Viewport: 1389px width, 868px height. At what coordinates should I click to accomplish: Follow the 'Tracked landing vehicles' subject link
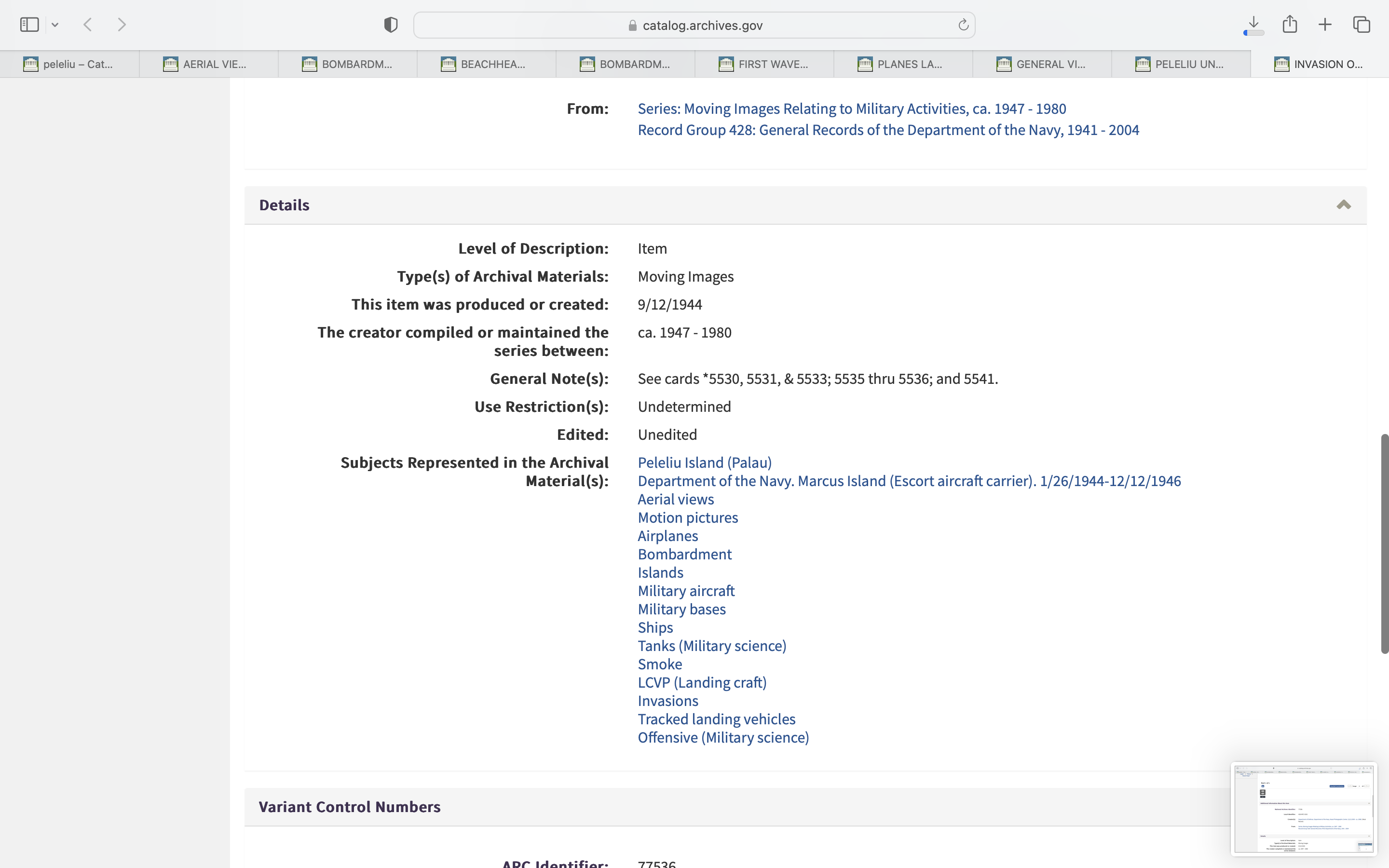pos(716,719)
